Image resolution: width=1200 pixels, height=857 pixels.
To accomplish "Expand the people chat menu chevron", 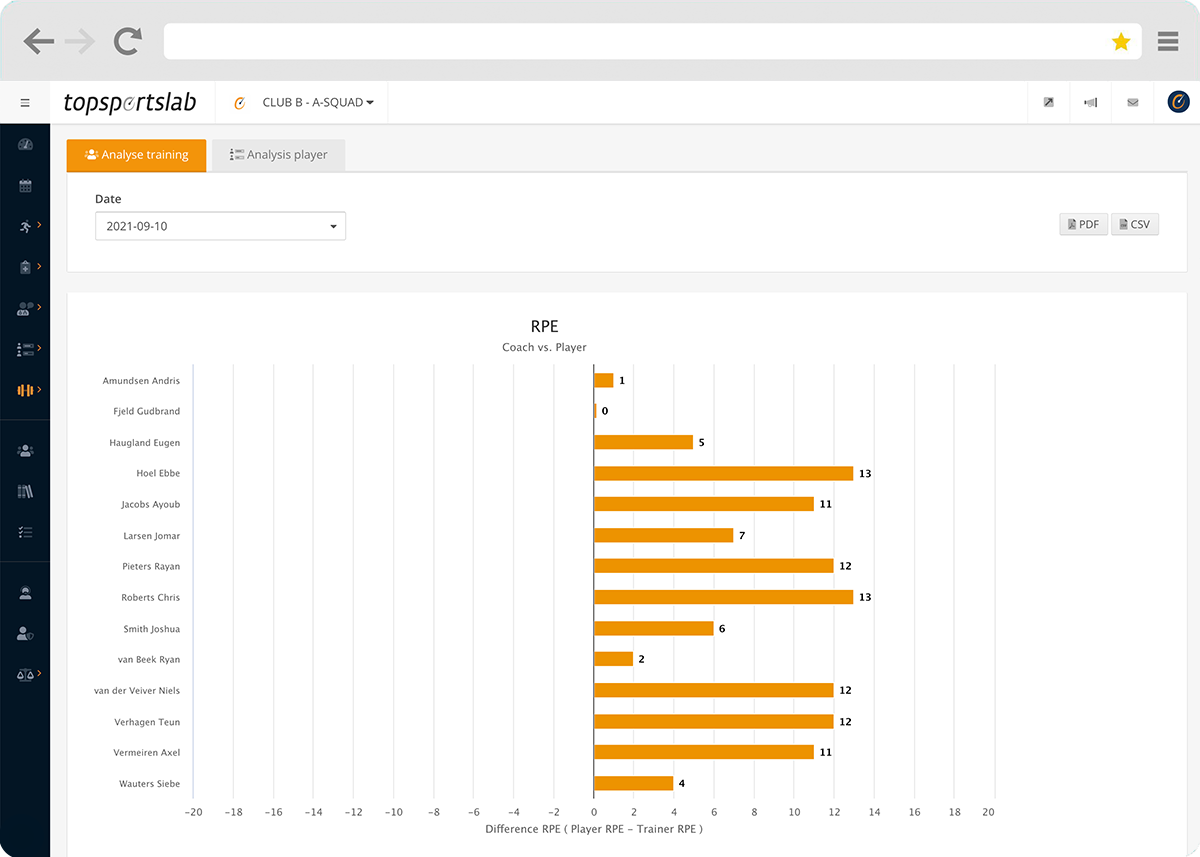I will [40, 307].
